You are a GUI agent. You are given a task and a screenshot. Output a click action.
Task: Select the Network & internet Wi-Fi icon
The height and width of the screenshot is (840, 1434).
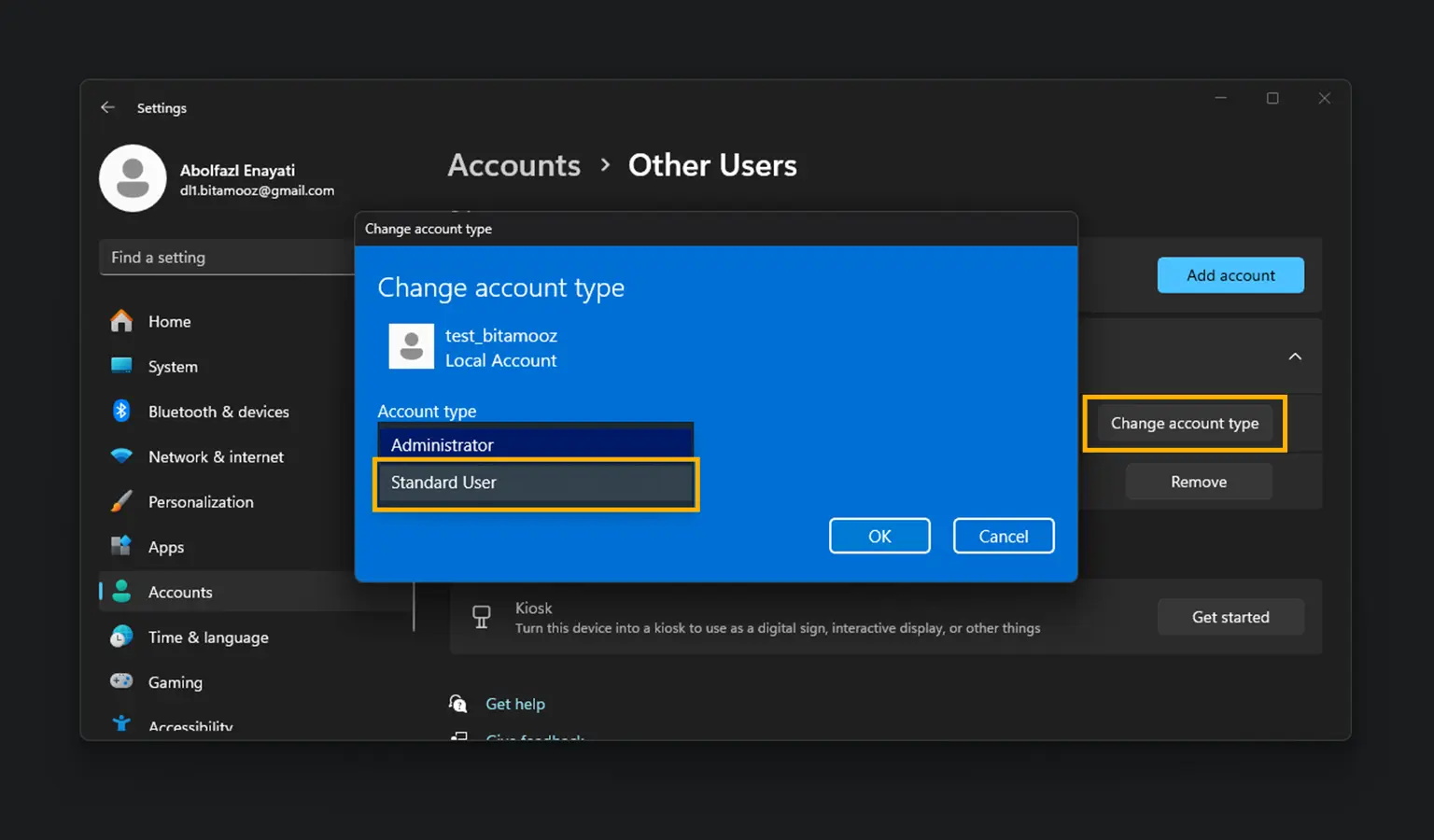(x=121, y=456)
